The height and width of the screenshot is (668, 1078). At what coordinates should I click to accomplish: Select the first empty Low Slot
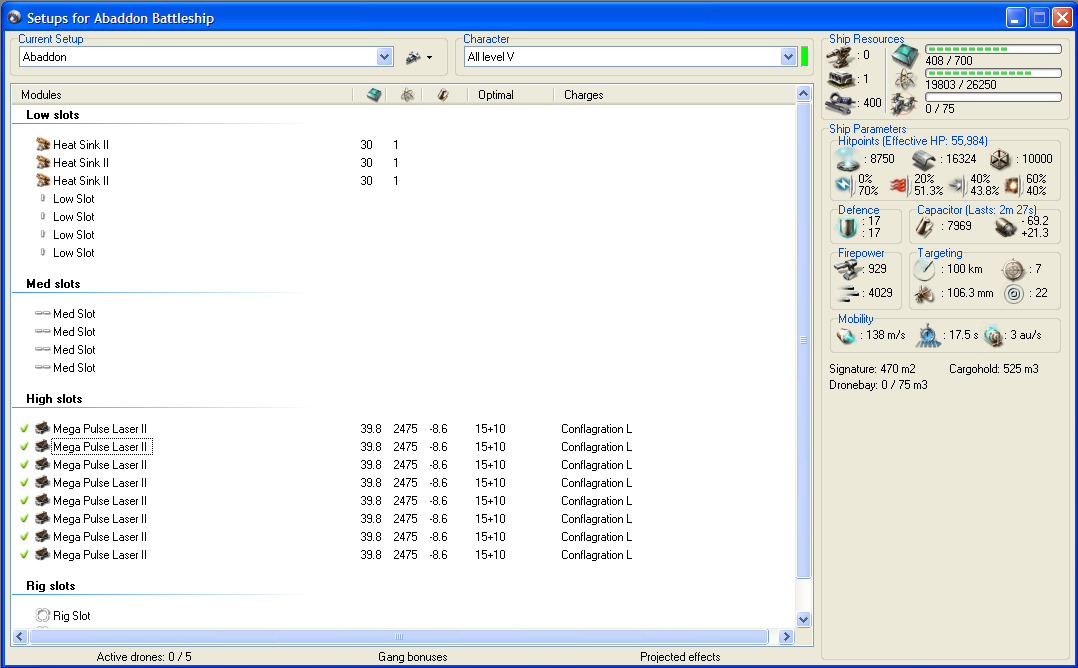tap(74, 199)
